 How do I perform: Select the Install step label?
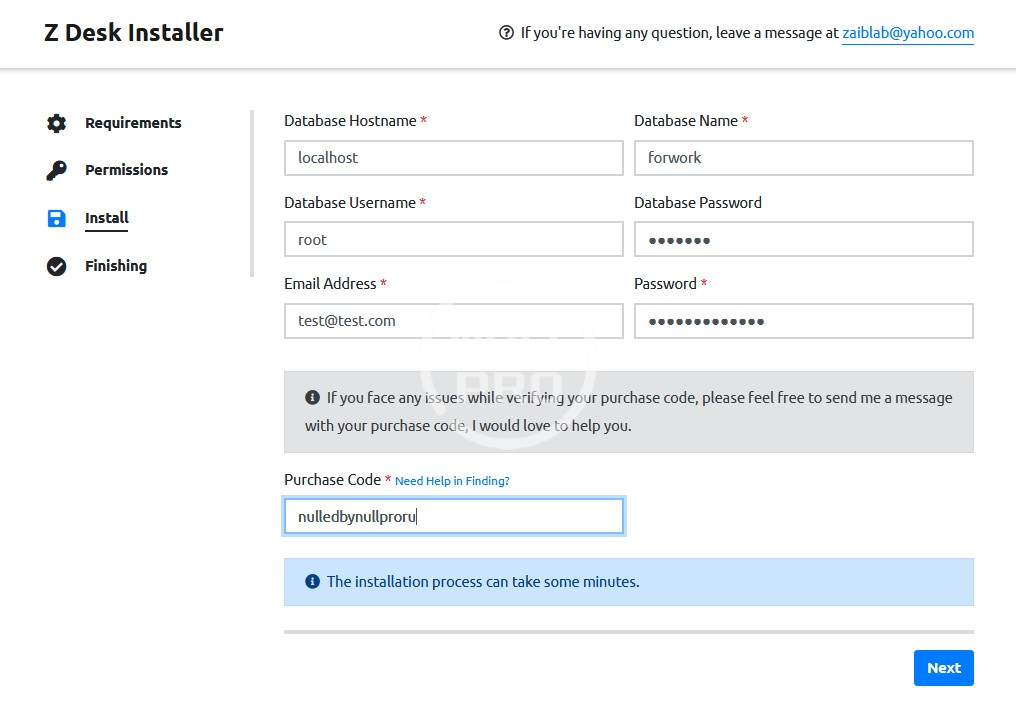point(107,218)
